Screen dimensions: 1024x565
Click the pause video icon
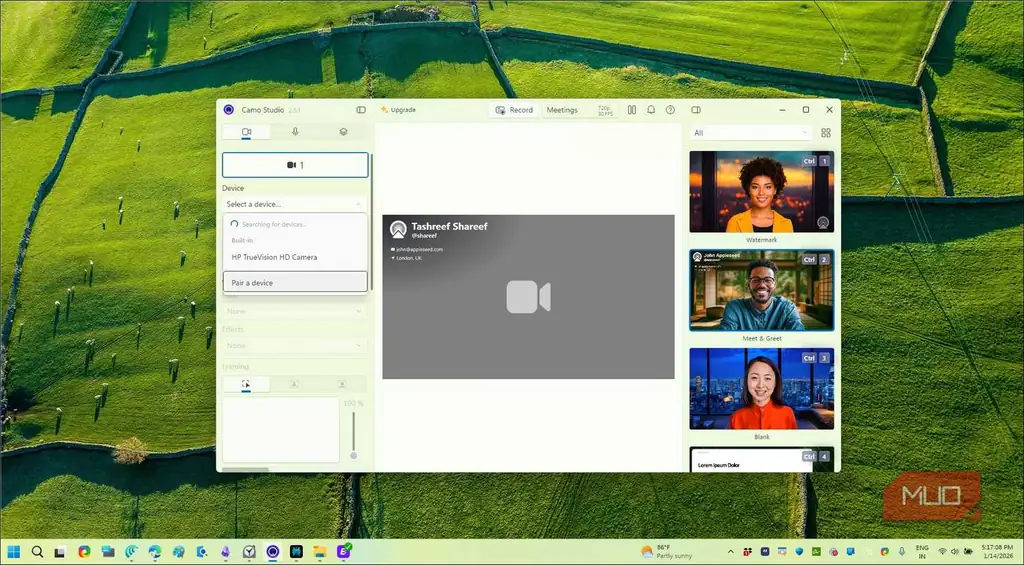pyautogui.click(x=632, y=110)
